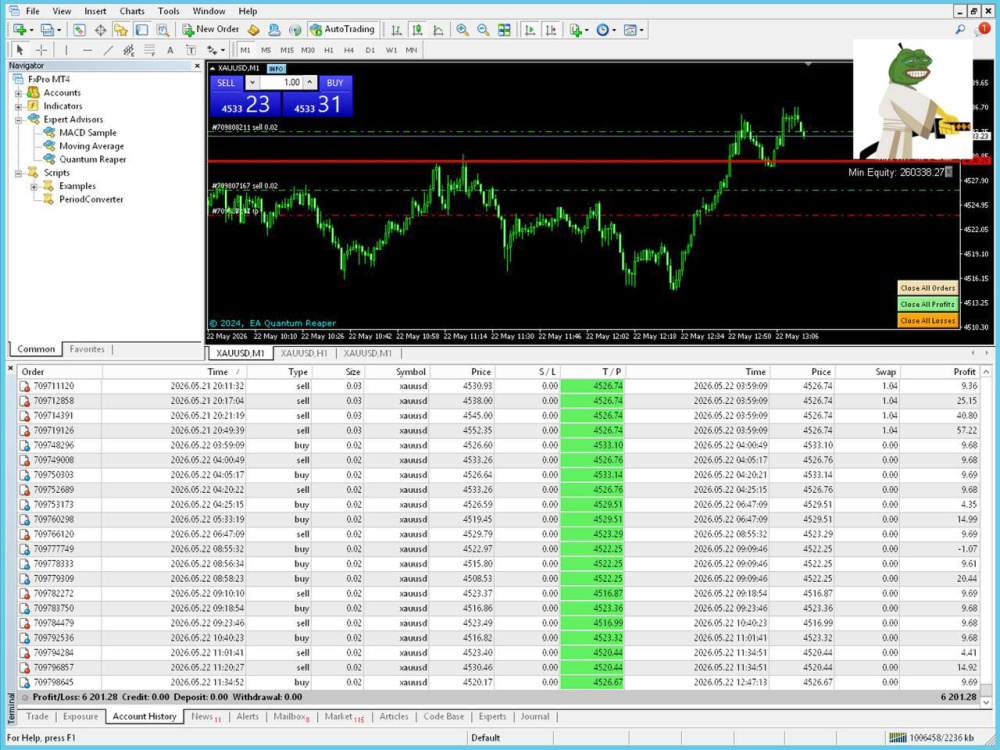The height and width of the screenshot is (750, 1000).
Task: Select the Crosshair tool
Action: pyautogui.click(x=41, y=50)
